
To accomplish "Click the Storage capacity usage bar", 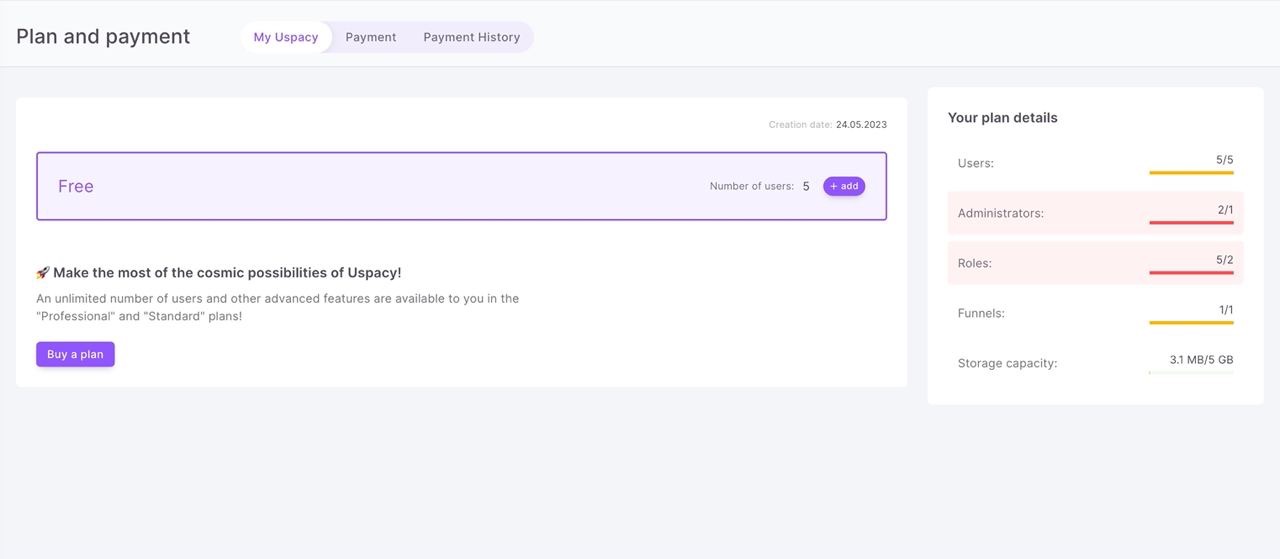I will [x=1191, y=373].
